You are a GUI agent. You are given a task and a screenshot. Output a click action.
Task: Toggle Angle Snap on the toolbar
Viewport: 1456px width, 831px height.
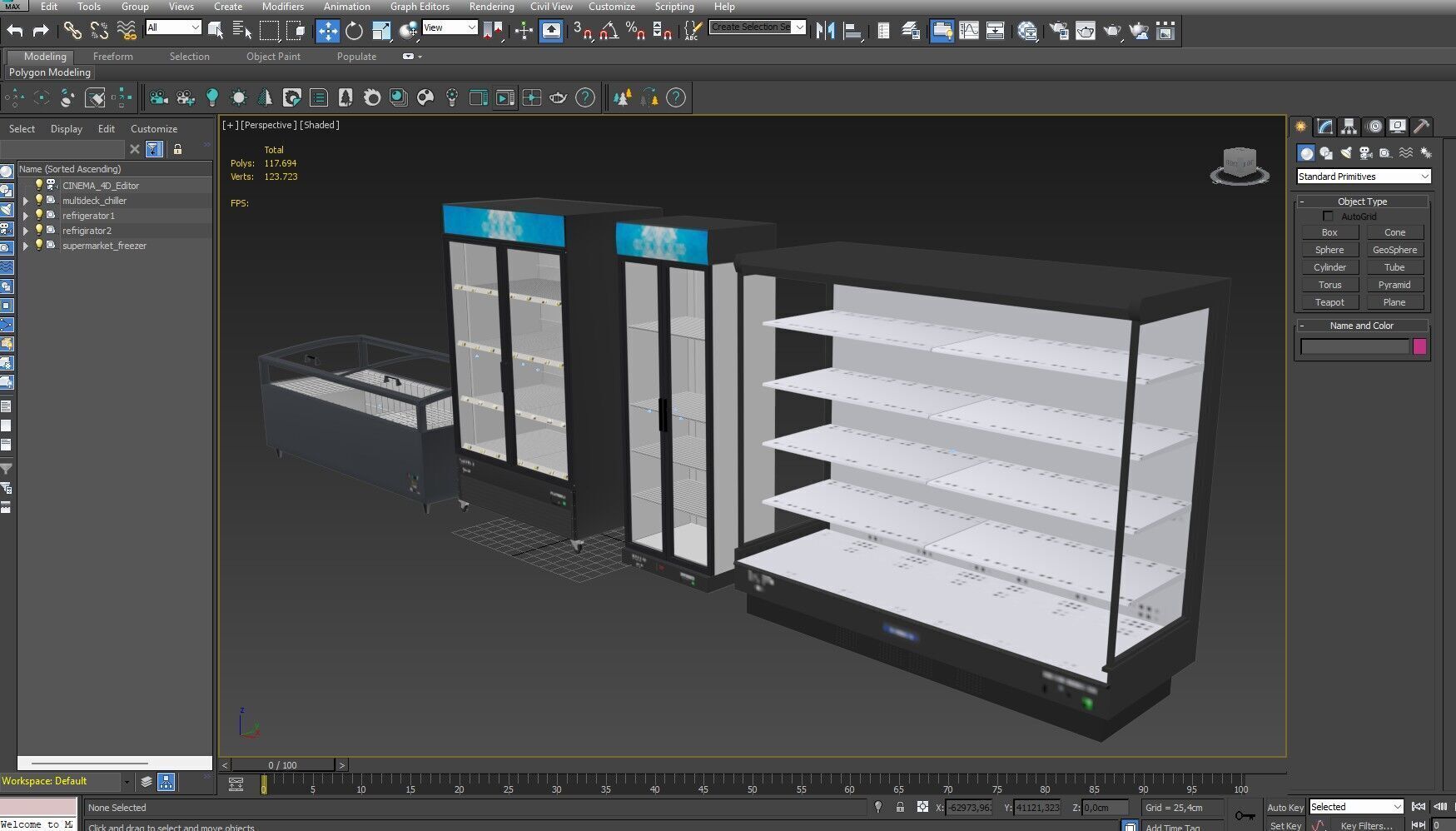609,31
